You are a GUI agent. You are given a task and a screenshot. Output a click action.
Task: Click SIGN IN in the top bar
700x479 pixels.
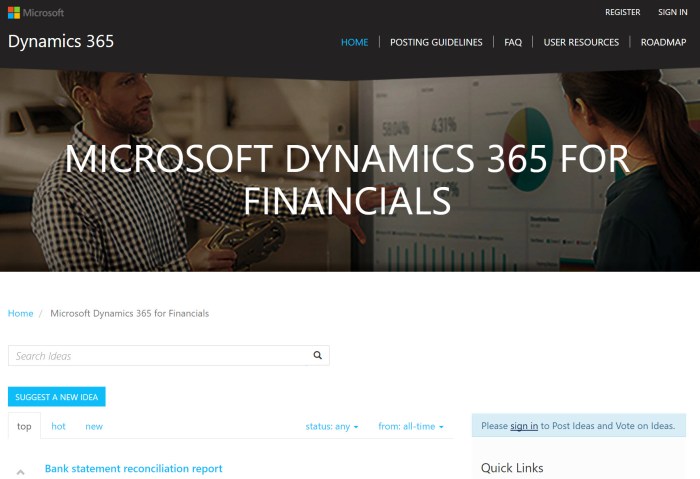coord(672,12)
